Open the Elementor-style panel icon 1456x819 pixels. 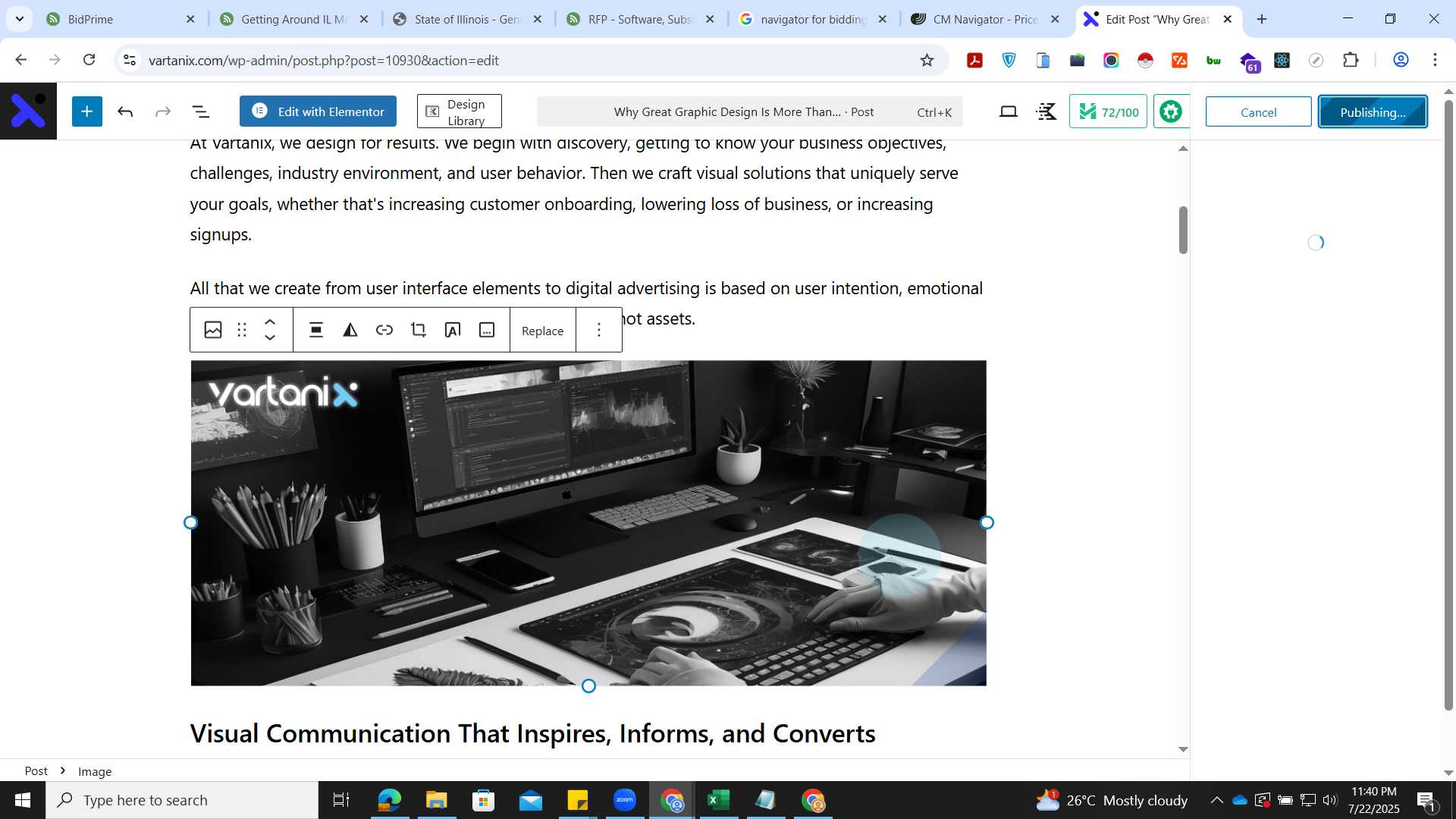1046,112
